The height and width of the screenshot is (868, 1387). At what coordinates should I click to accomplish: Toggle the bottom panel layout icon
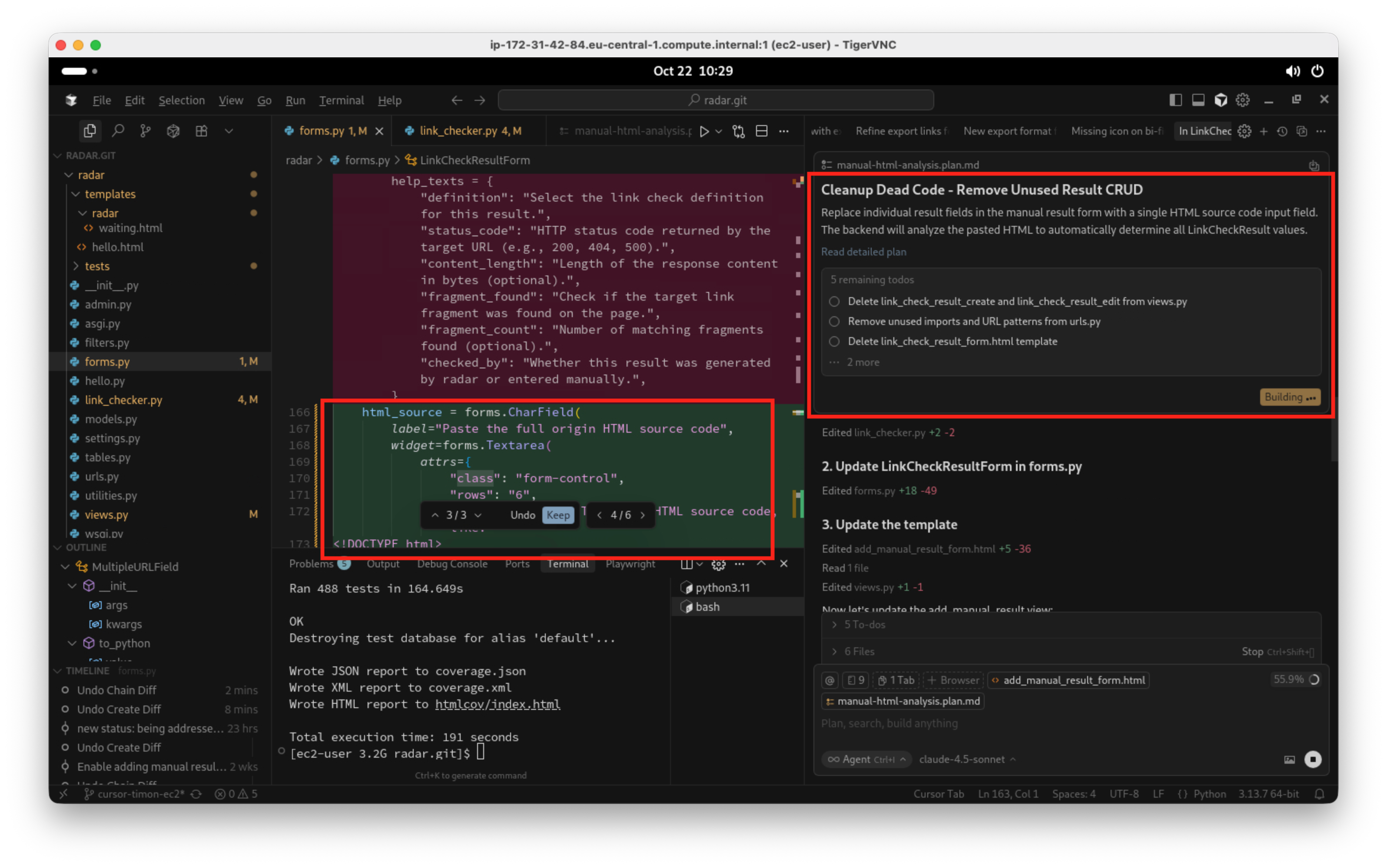pos(1198,100)
